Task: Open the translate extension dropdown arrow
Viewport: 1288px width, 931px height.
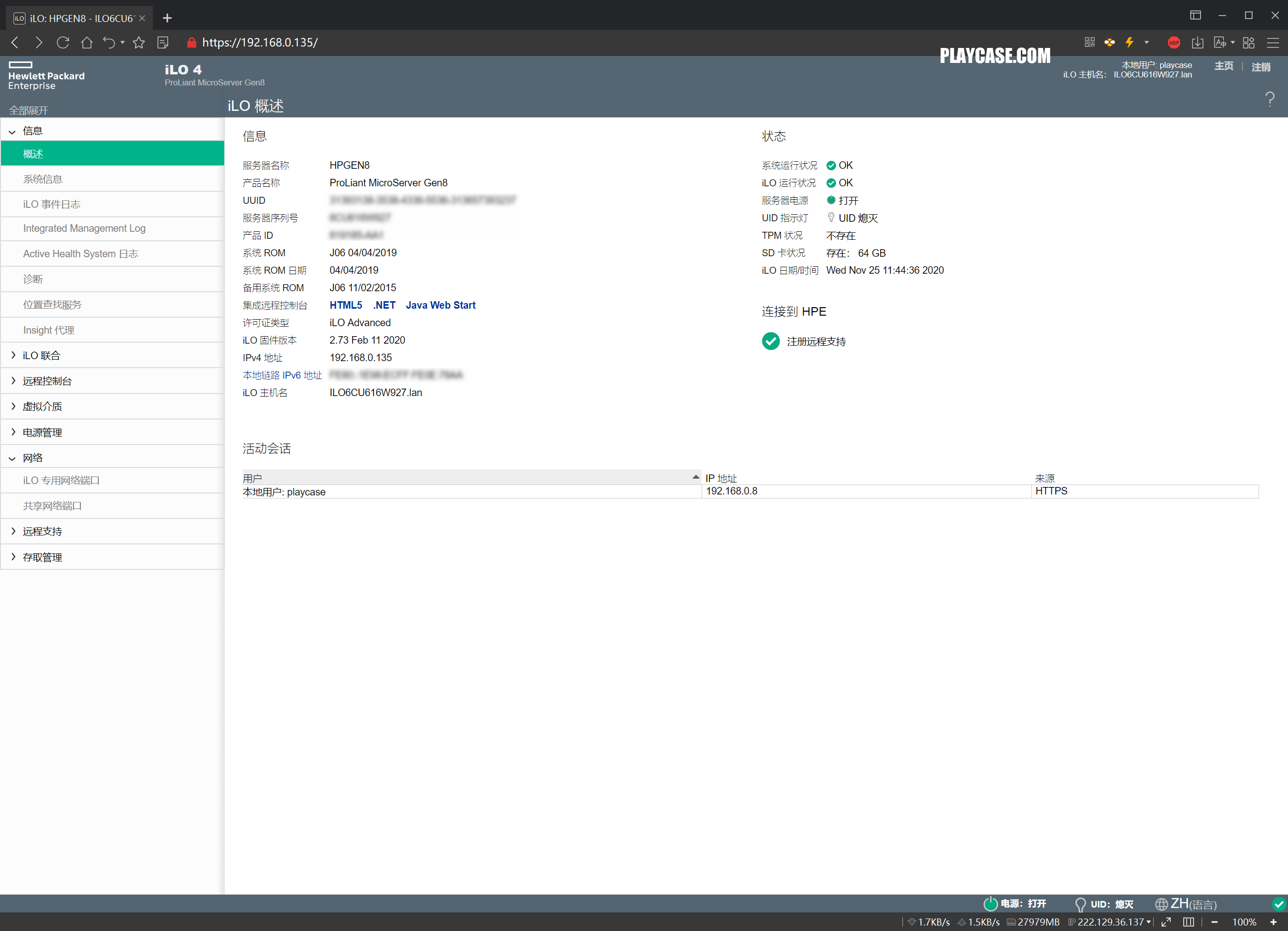Action: click(x=1233, y=42)
